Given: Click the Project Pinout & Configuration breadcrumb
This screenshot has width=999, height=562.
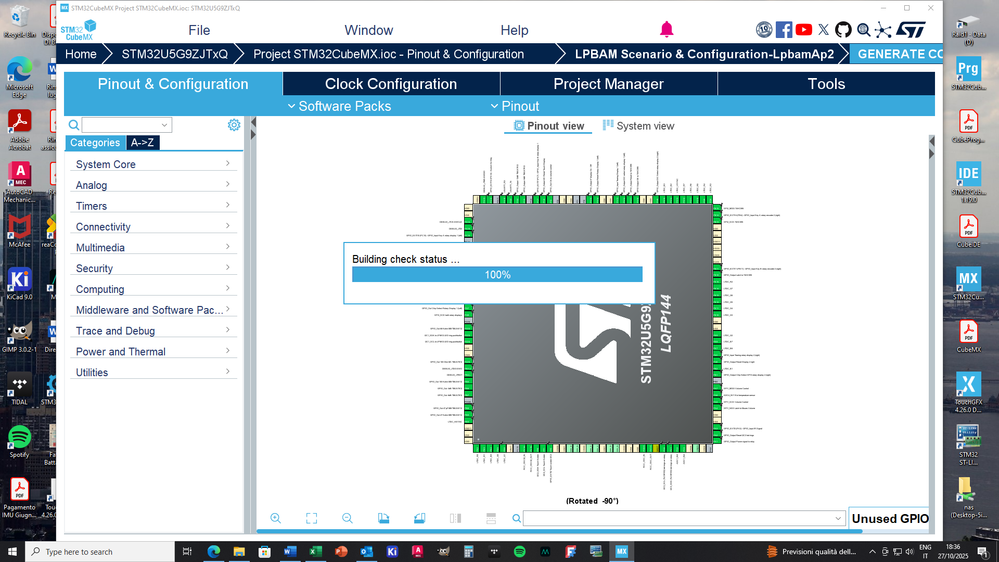Looking at the screenshot, I should [389, 54].
